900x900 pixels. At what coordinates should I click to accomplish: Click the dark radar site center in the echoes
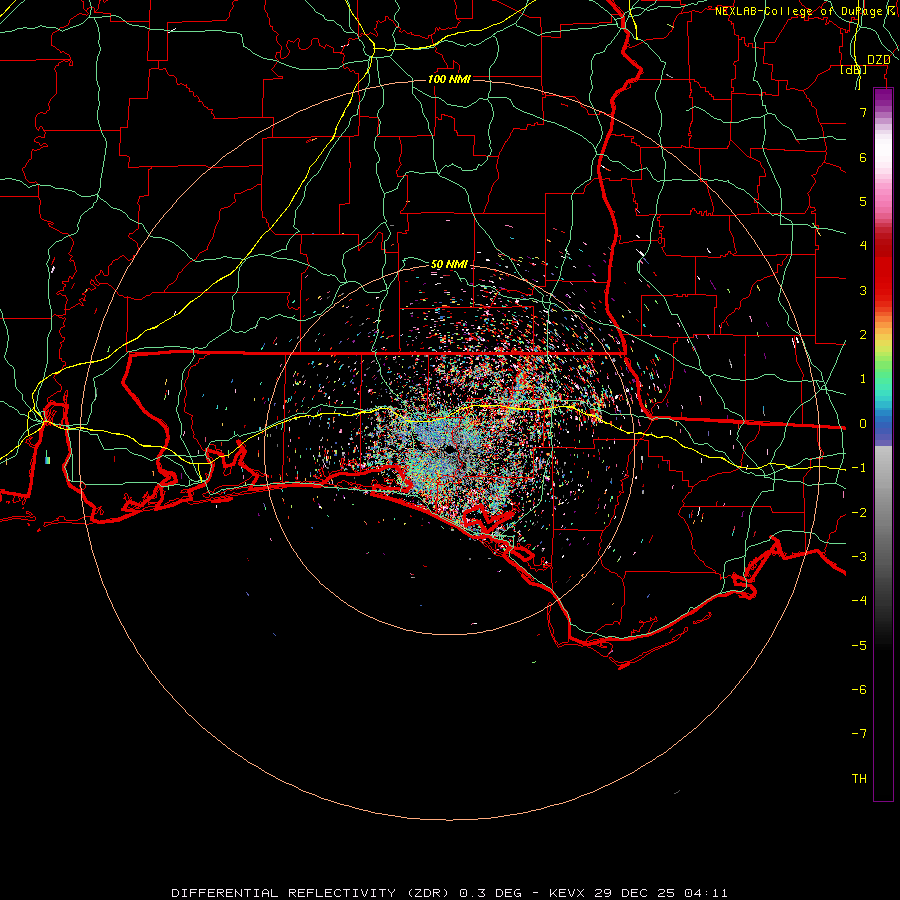[x=449, y=449]
